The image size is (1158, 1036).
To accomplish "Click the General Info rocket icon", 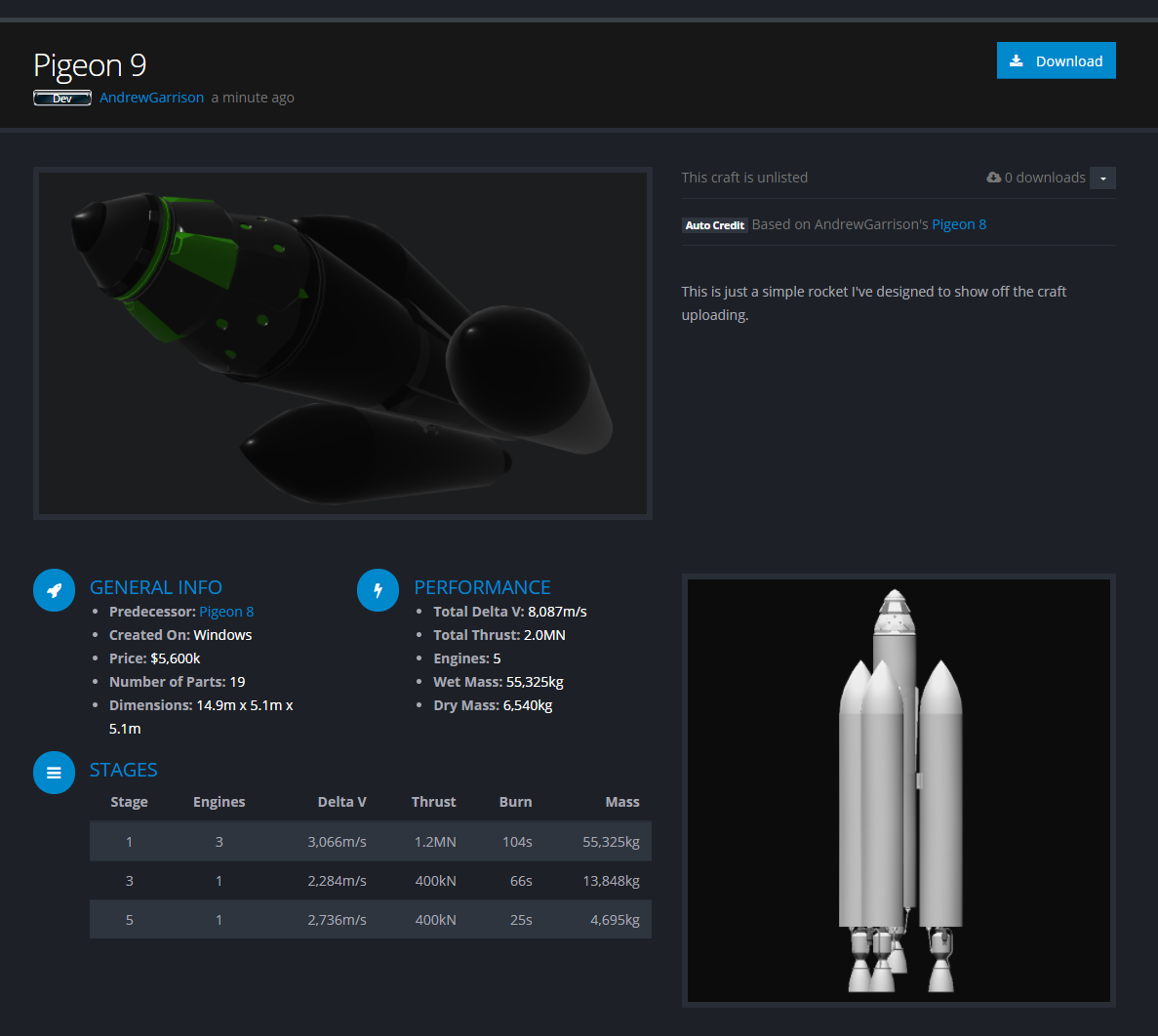I will 54,590.
